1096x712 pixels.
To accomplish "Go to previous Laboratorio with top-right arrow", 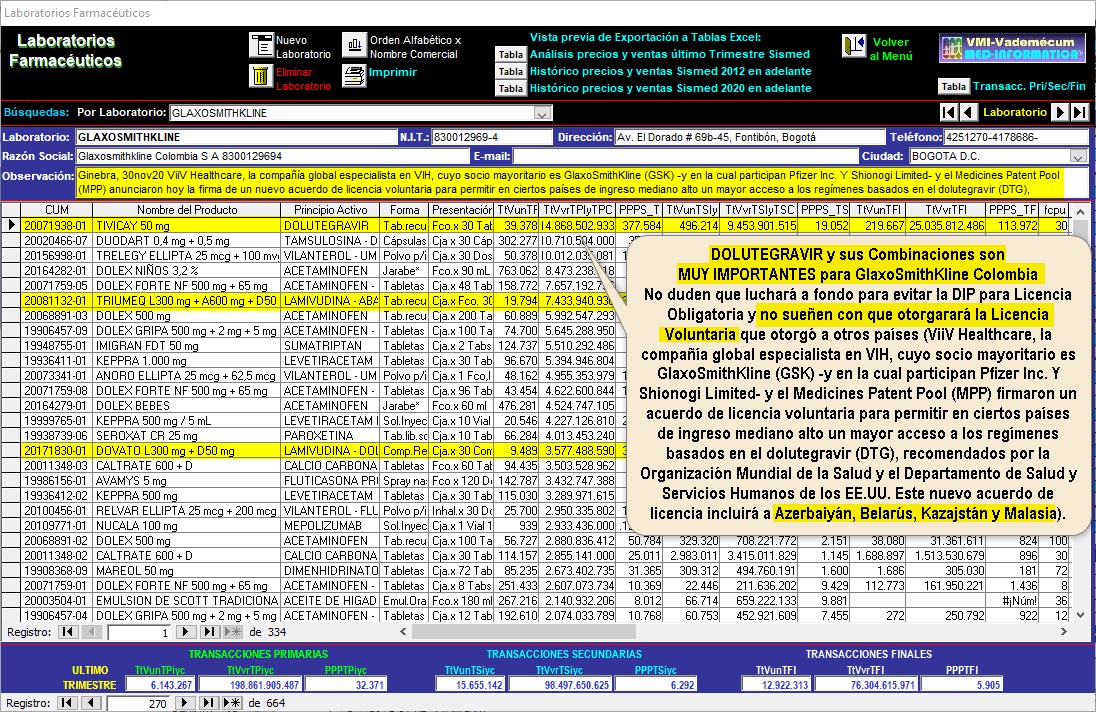I will pyautogui.click(x=968, y=112).
